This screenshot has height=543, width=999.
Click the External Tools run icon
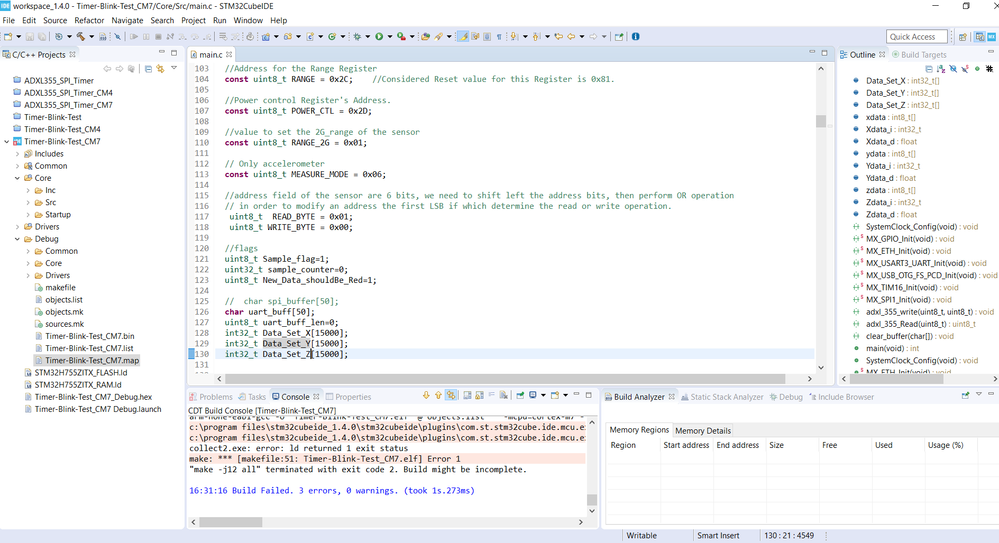point(401,36)
